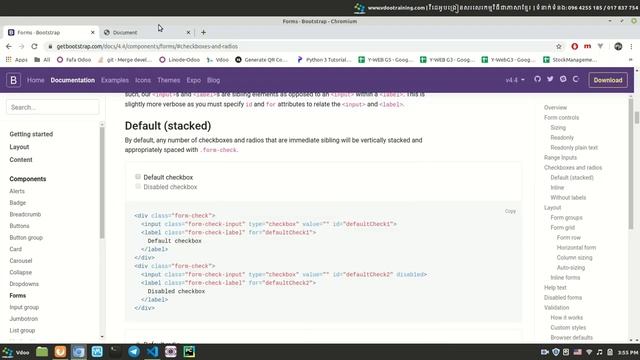
Task: Open the browser profile avatar
Action: [618, 47]
